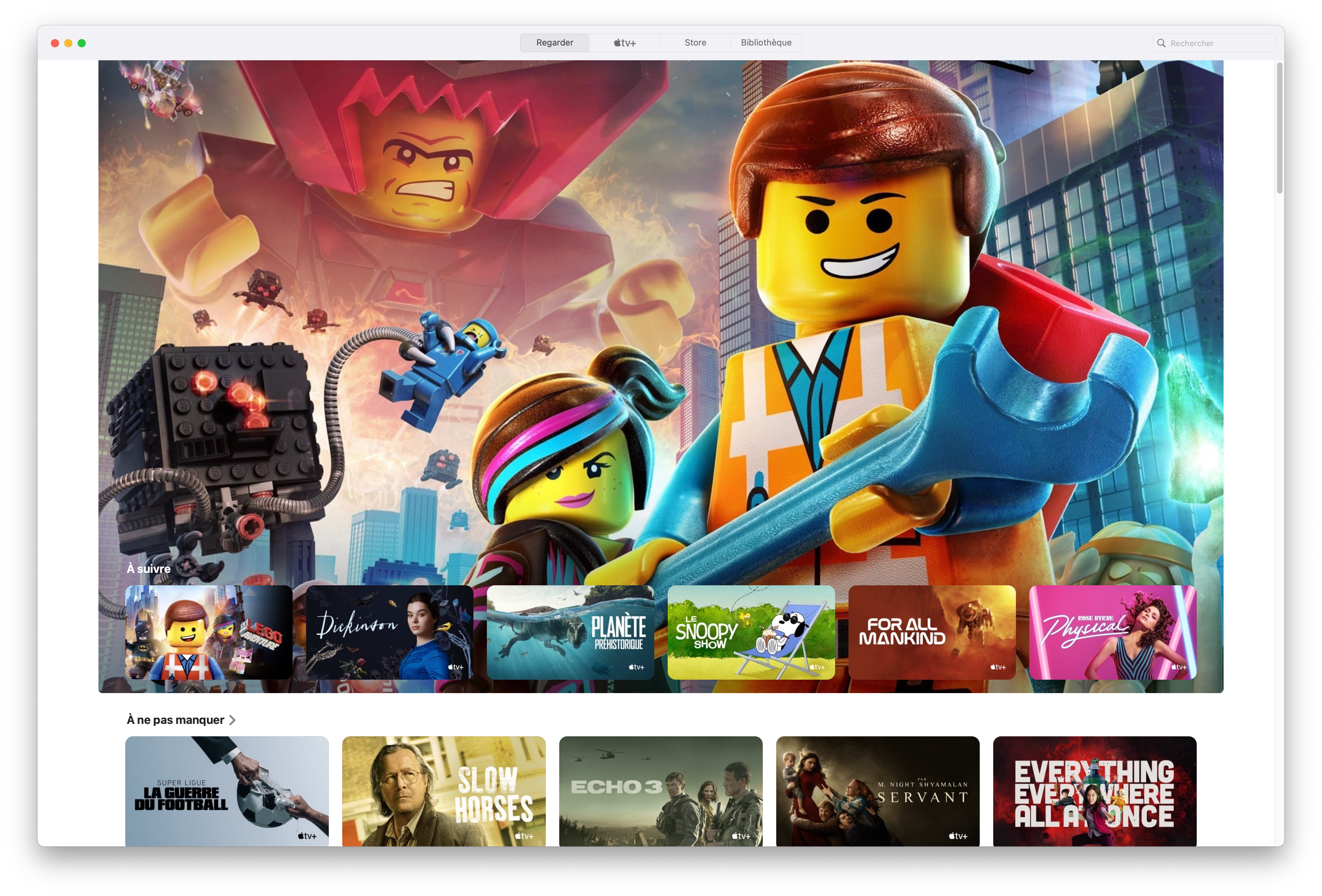The image size is (1322, 896).
Task: Open the Apple TV+ tab
Action: click(625, 43)
